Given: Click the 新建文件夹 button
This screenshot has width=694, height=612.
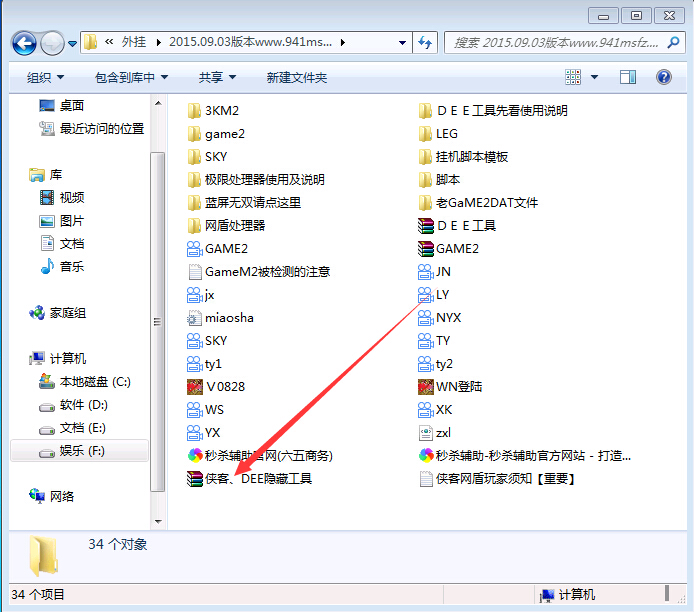Looking at the screenshot, I should [296, 77].
